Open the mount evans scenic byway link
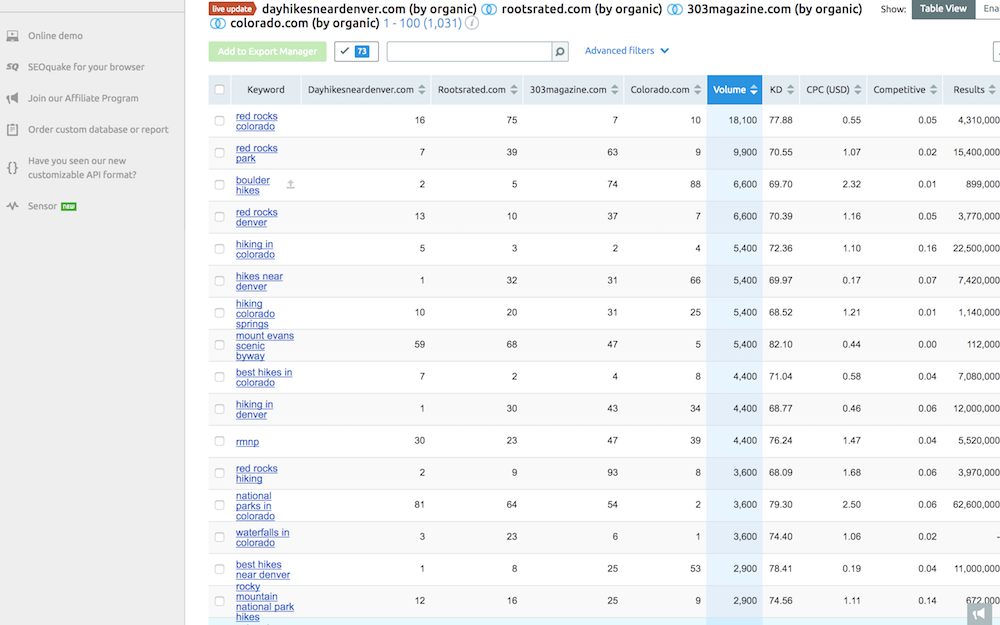This screenshot has width=1000, height=625. 265,346
